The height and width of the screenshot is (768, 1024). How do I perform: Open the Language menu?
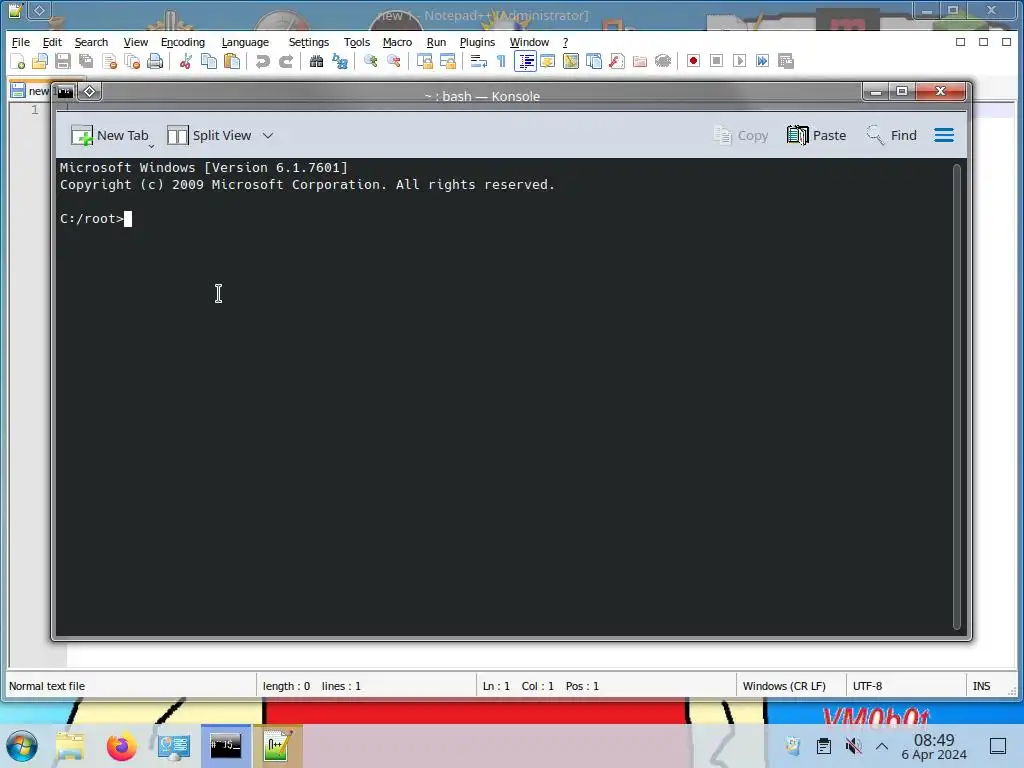tap(245, 42)
